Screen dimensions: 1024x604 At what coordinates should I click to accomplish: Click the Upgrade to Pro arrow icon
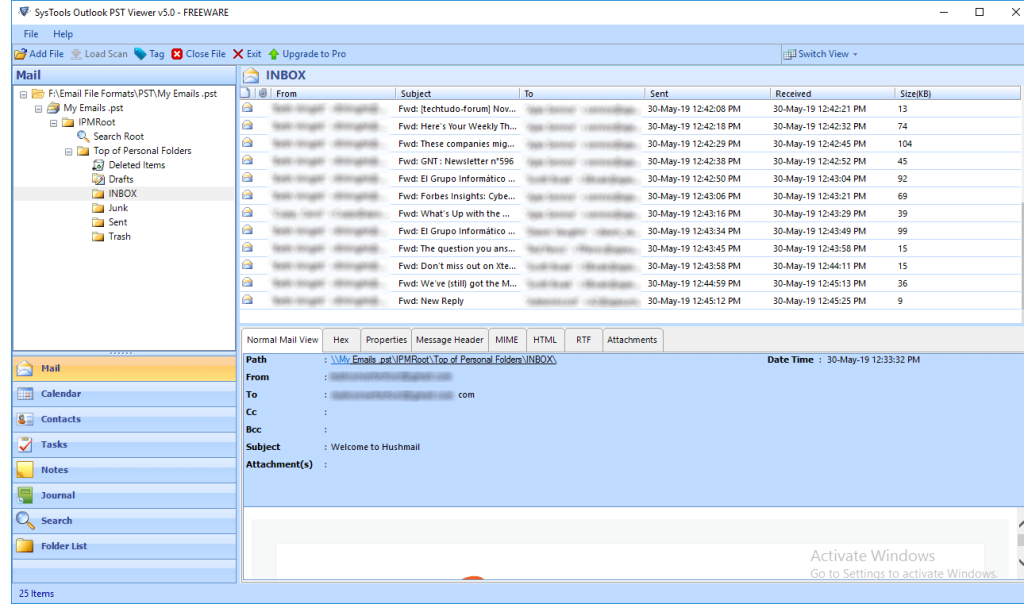(x=274, y=54)
